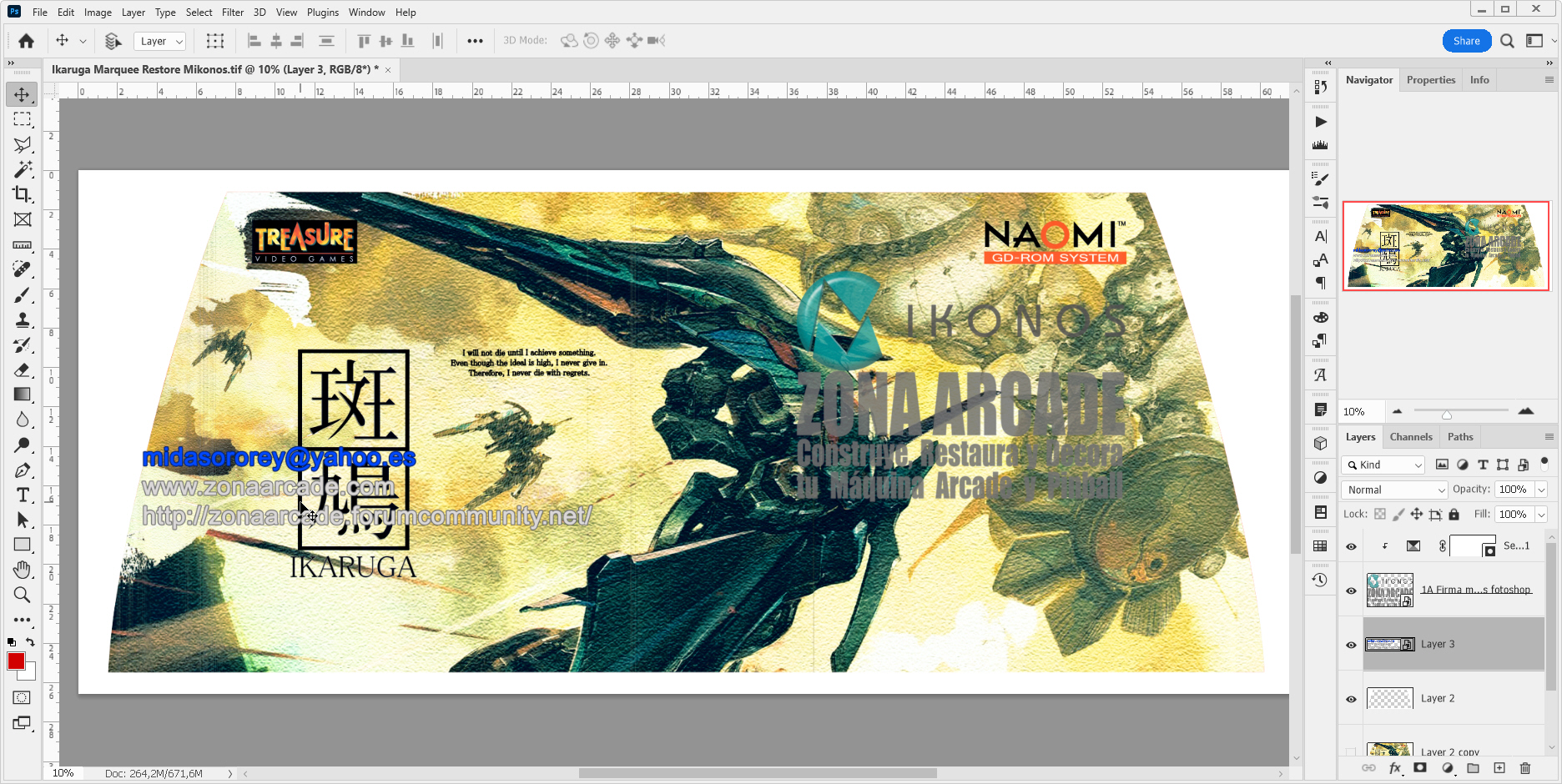Screen dimensions: 1562x784
Task: Switch to the Channels tab
Action: (1410, 437)
